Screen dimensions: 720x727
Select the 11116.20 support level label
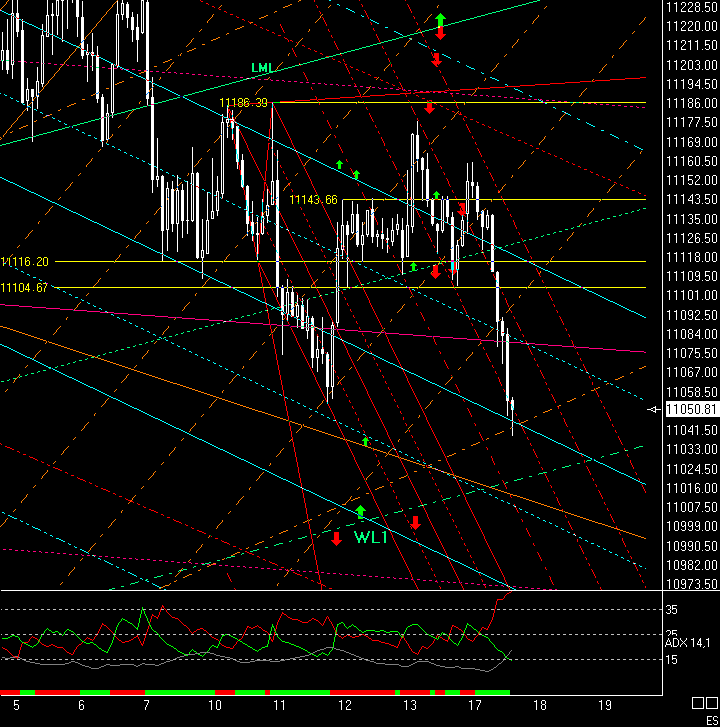tap(25, 262)
